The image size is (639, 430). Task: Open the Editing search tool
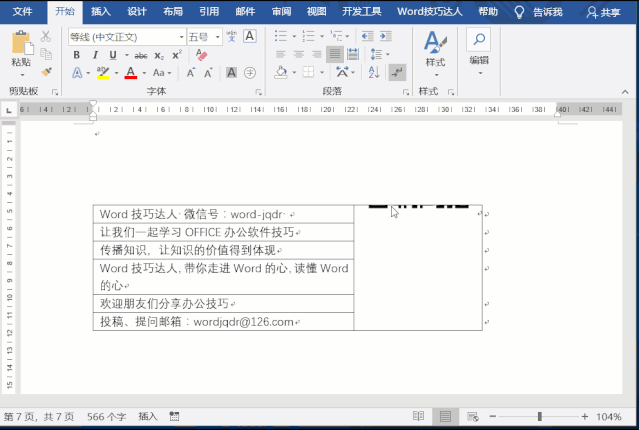point(479,41)
